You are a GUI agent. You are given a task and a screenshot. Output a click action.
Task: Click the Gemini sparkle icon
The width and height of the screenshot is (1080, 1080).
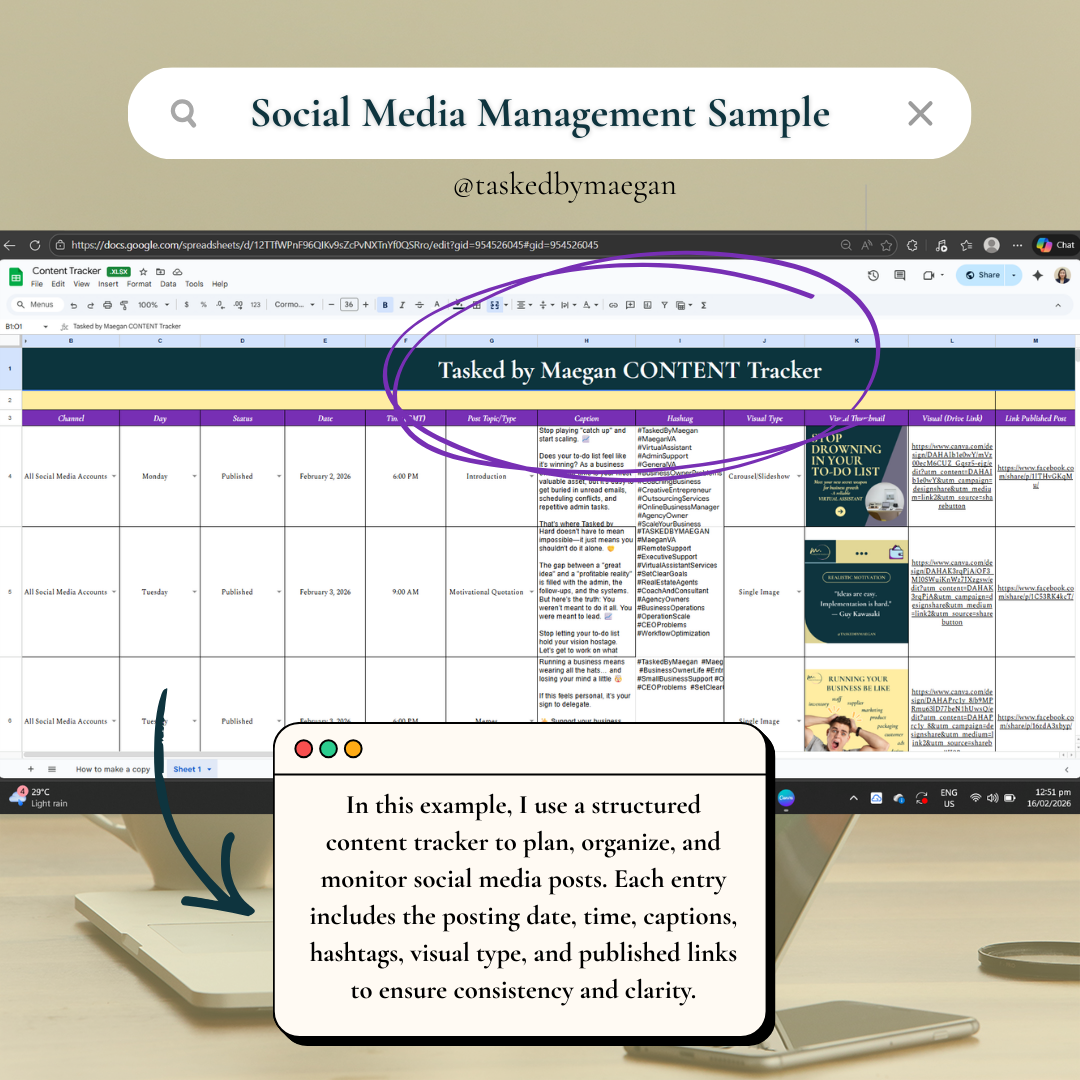1038,275
